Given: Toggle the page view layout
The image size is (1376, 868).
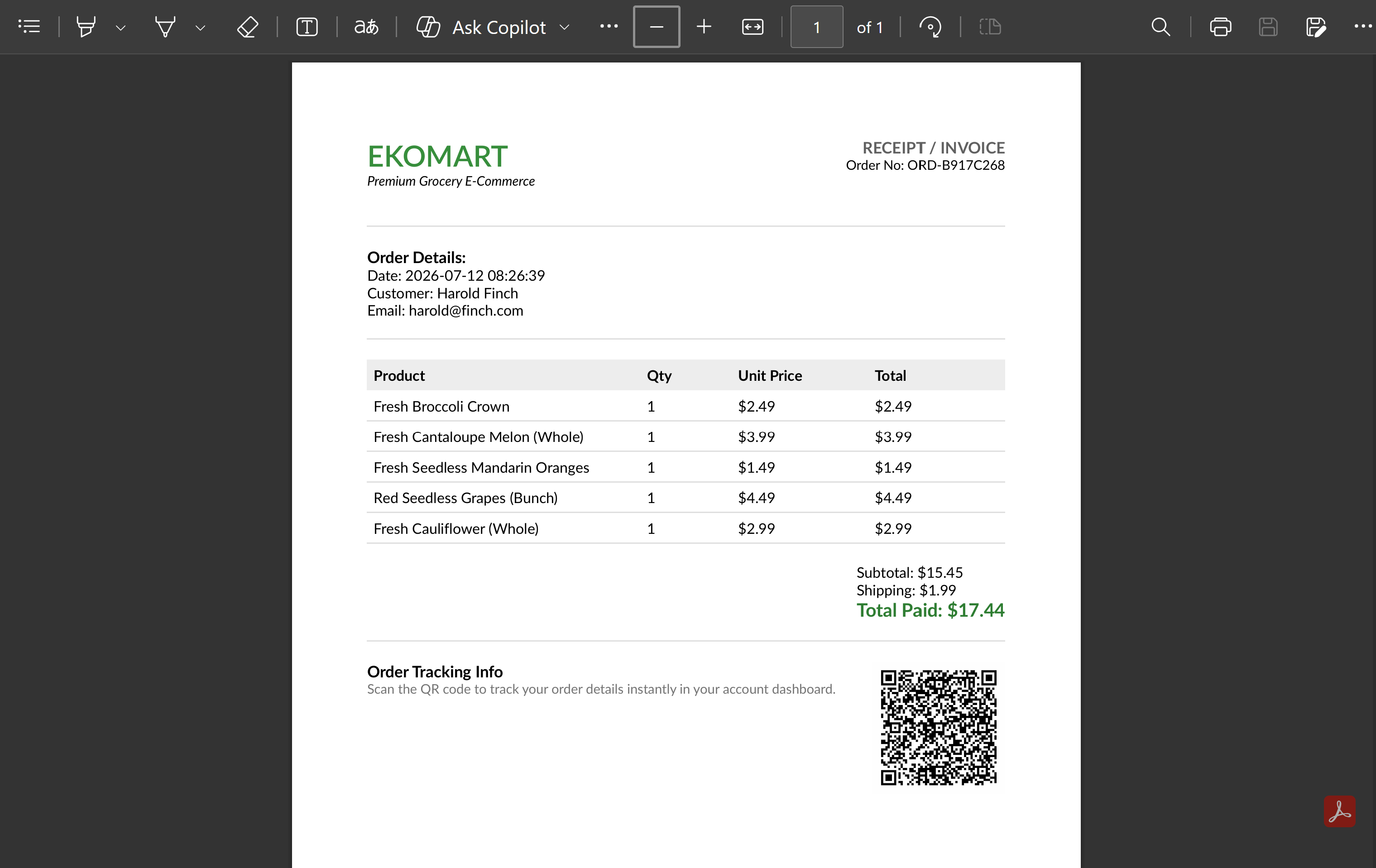Looking at the screenshot, I should pos(990,27).
